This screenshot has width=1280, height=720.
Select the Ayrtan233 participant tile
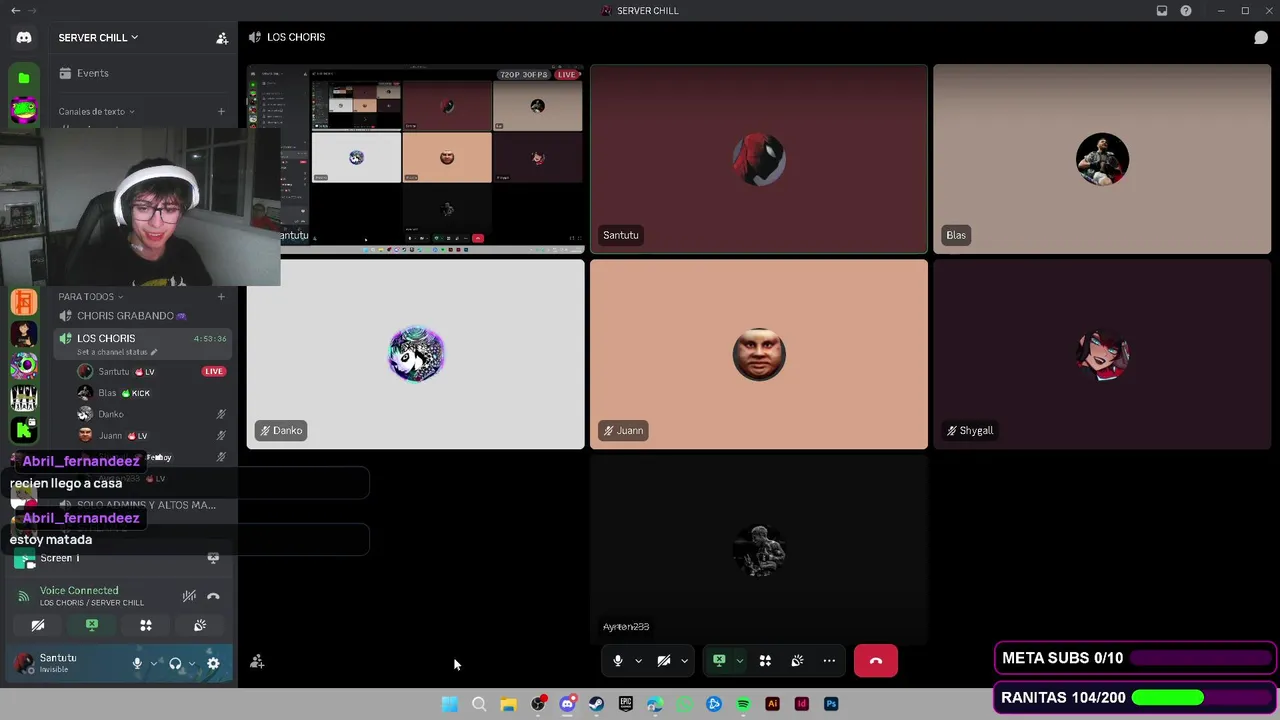pyautogui.click(x=759, y=550)
